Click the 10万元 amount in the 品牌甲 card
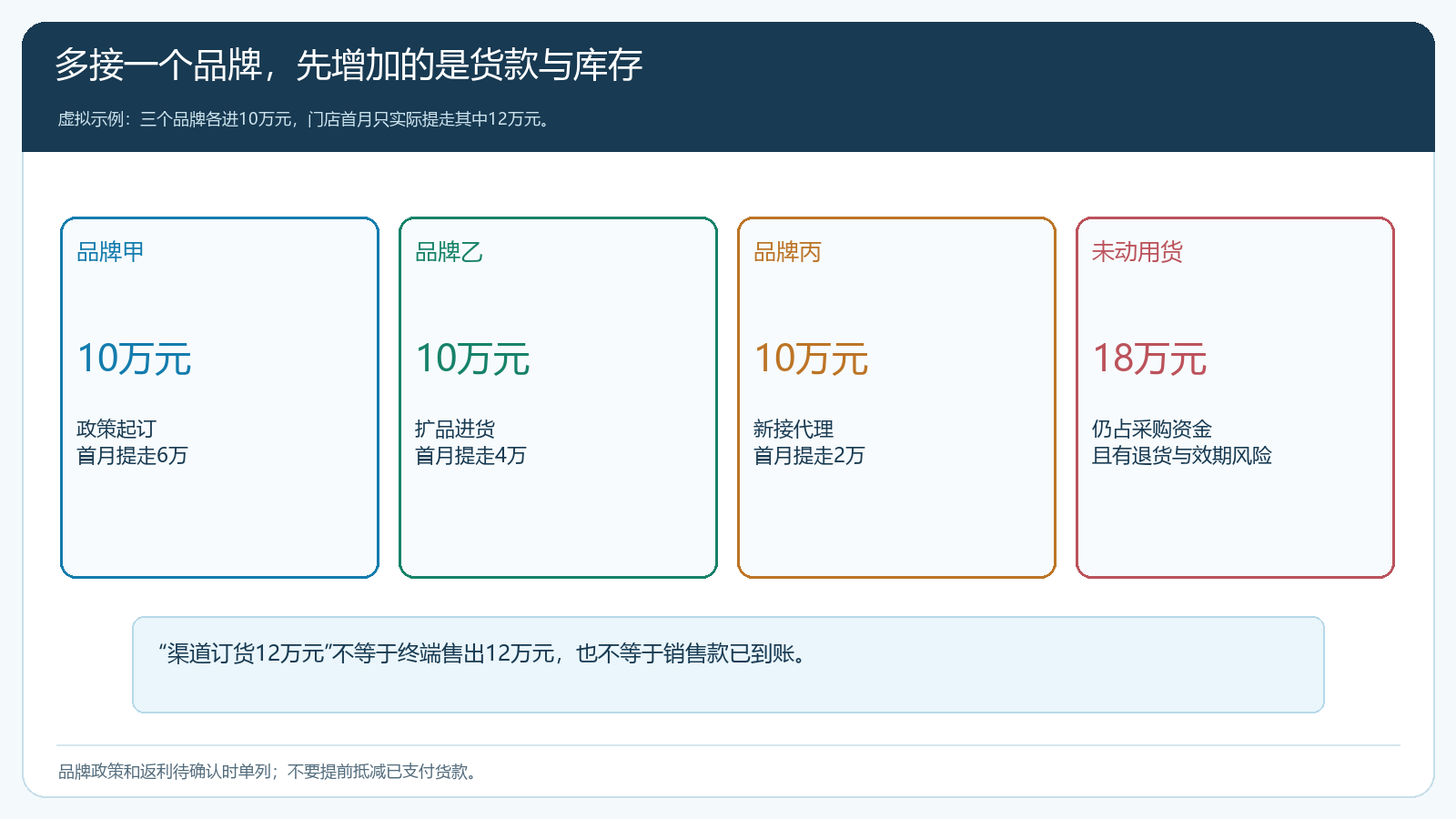 pos(134,359)
